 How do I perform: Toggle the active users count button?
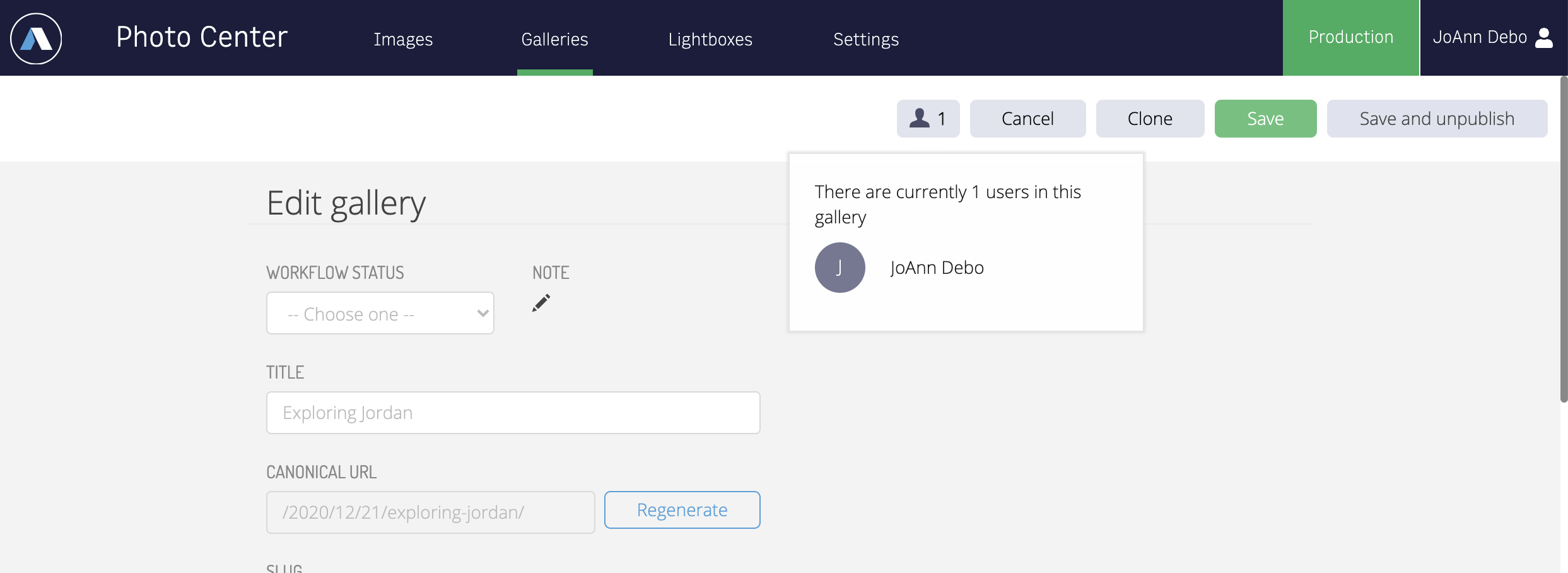pos(928,119)
